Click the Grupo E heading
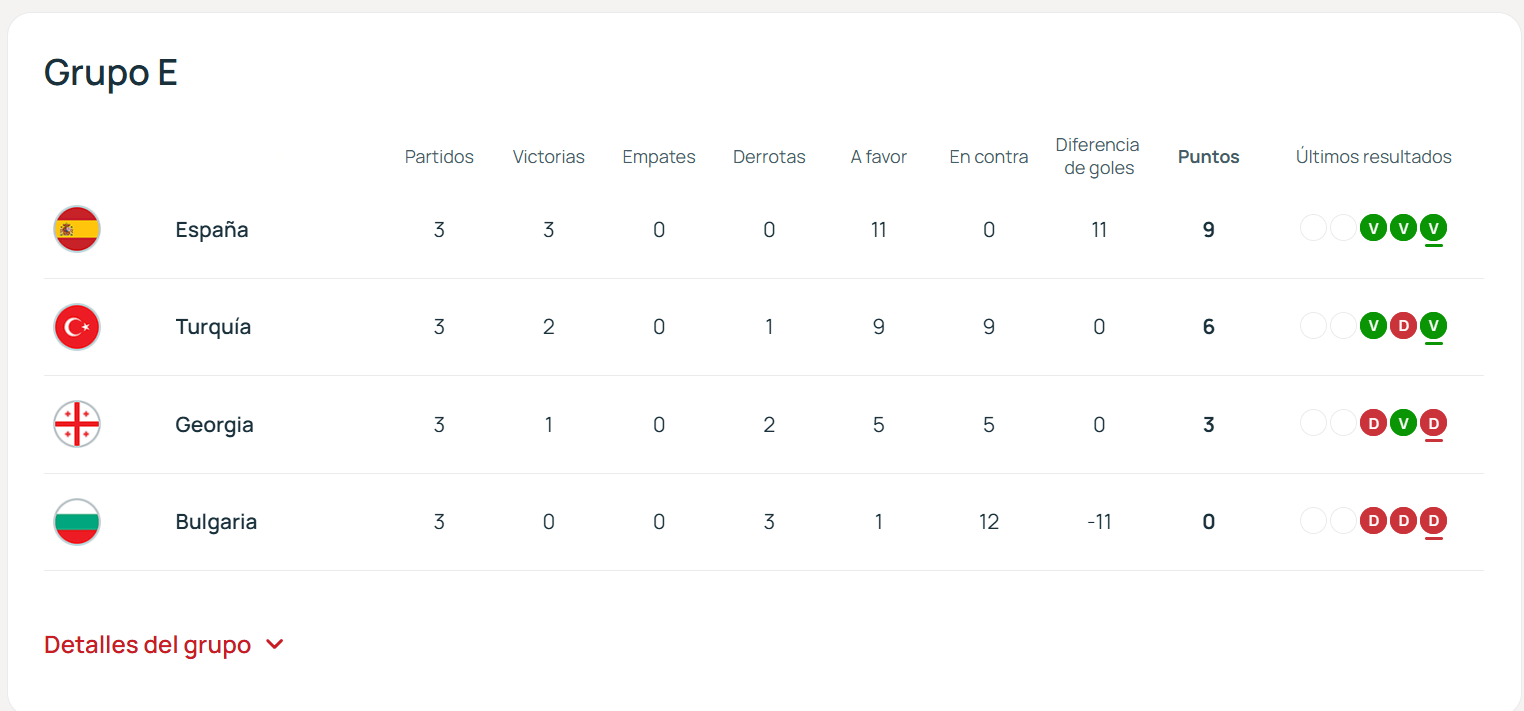The width and height of the screenshot is (1524, 711). point(111,73)
